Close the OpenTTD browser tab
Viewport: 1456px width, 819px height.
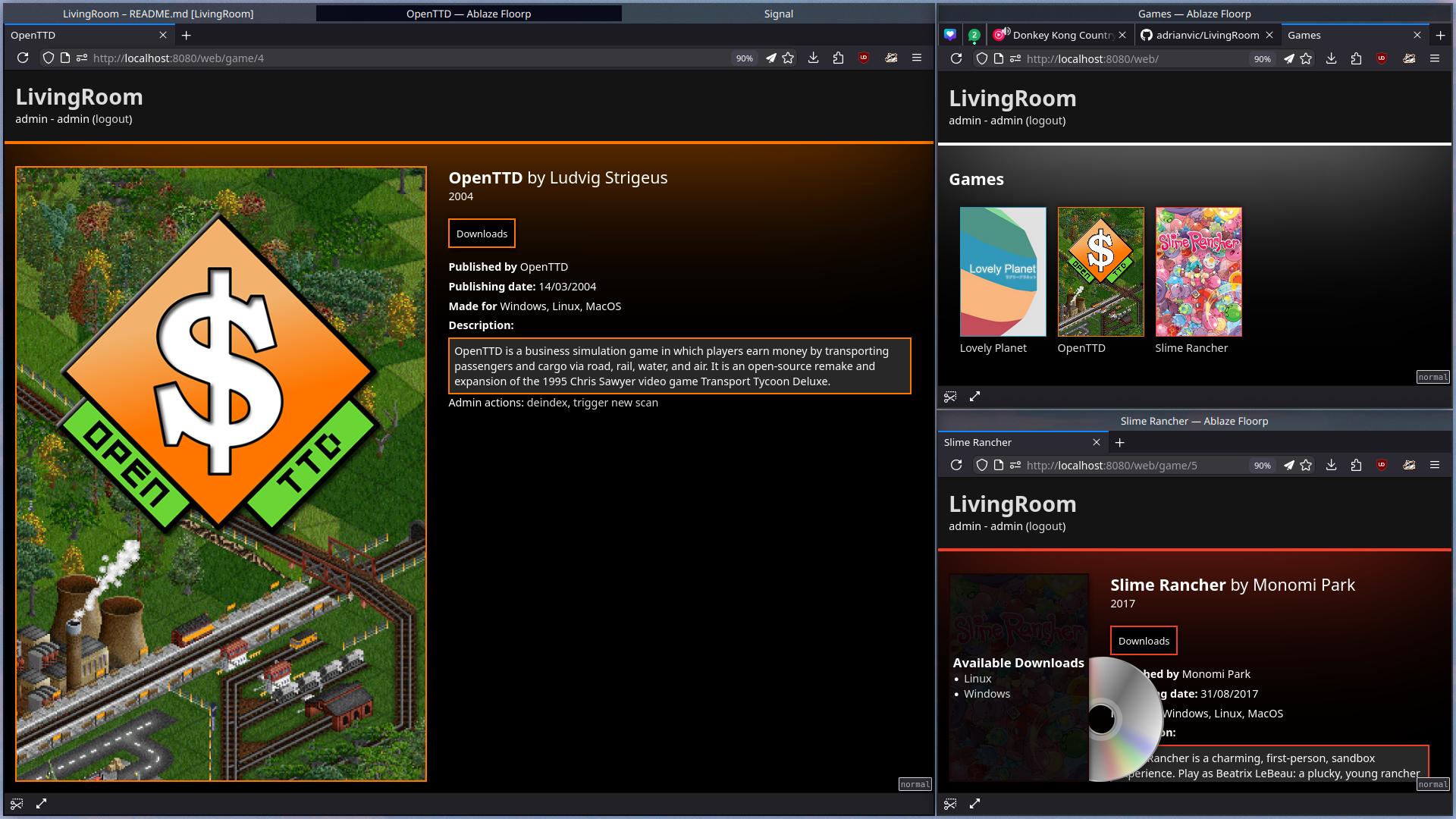tap(163, 35)
